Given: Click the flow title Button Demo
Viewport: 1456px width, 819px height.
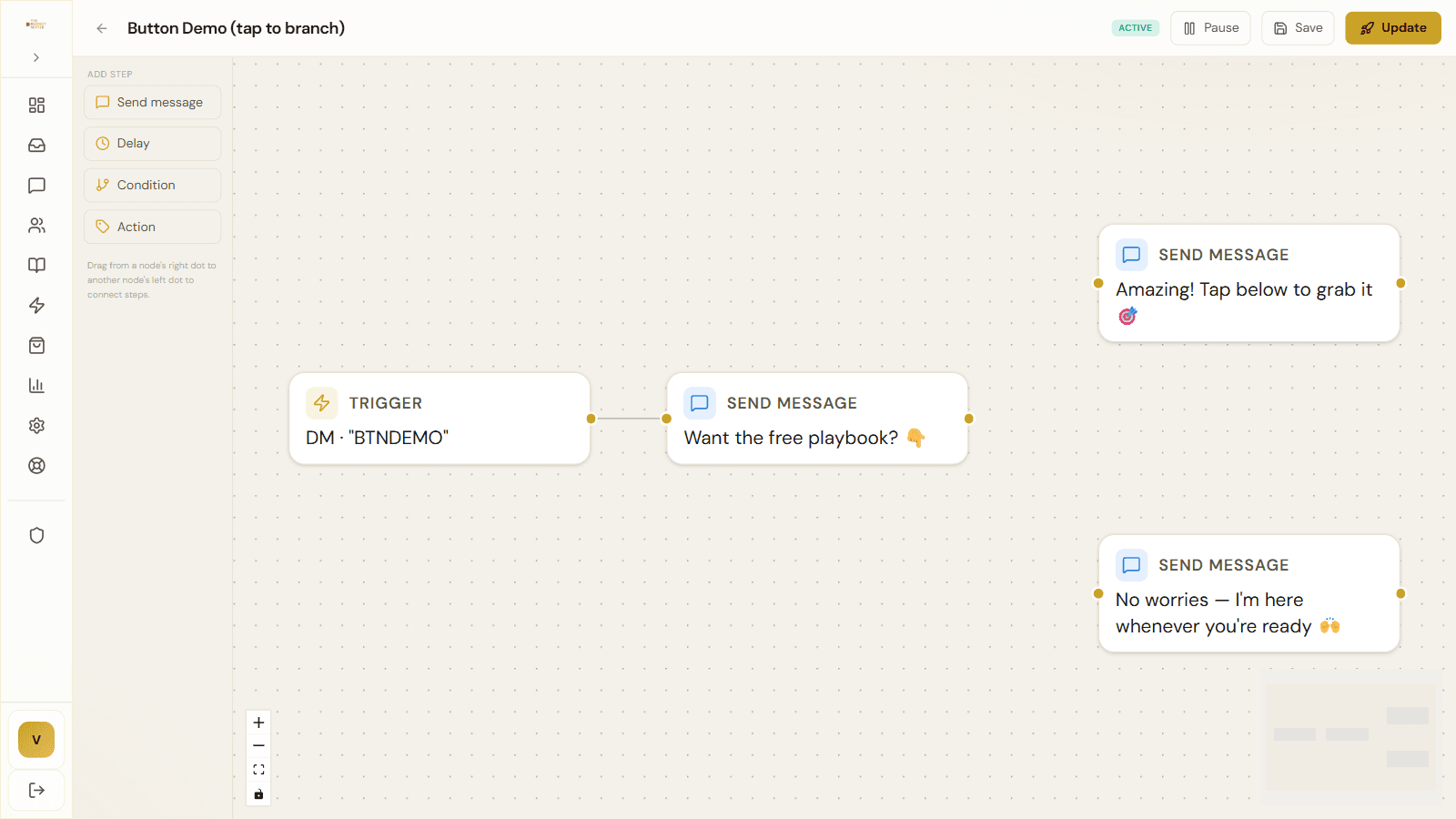Looking at the screenshot, I should click(236, 28).
